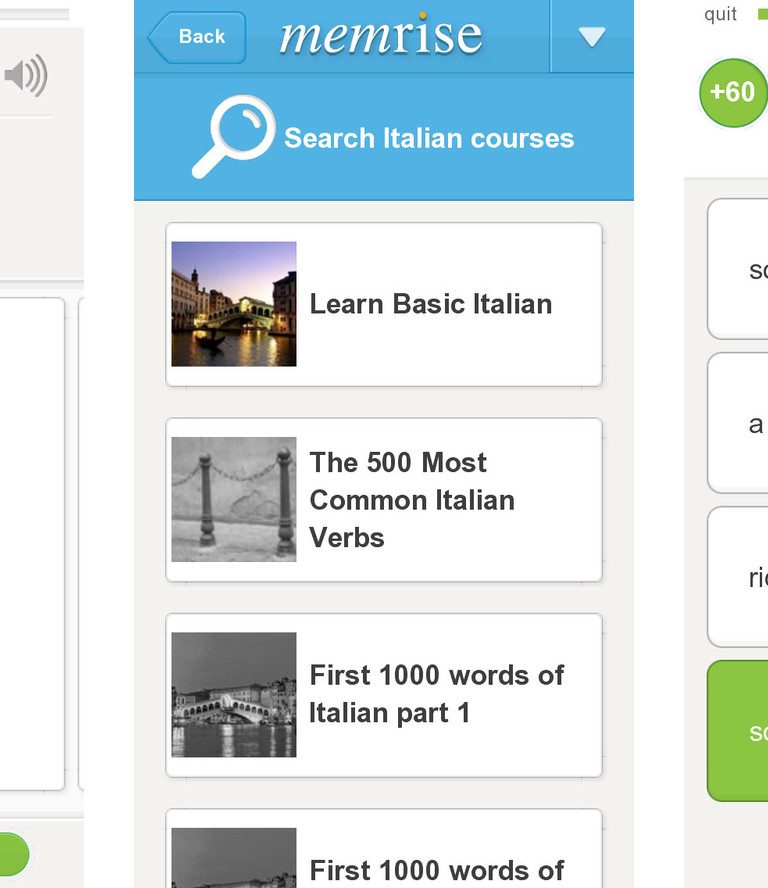Tap the bottom course's partially visible thumbnail
768x888 pixels.
(x=234, y=858)
